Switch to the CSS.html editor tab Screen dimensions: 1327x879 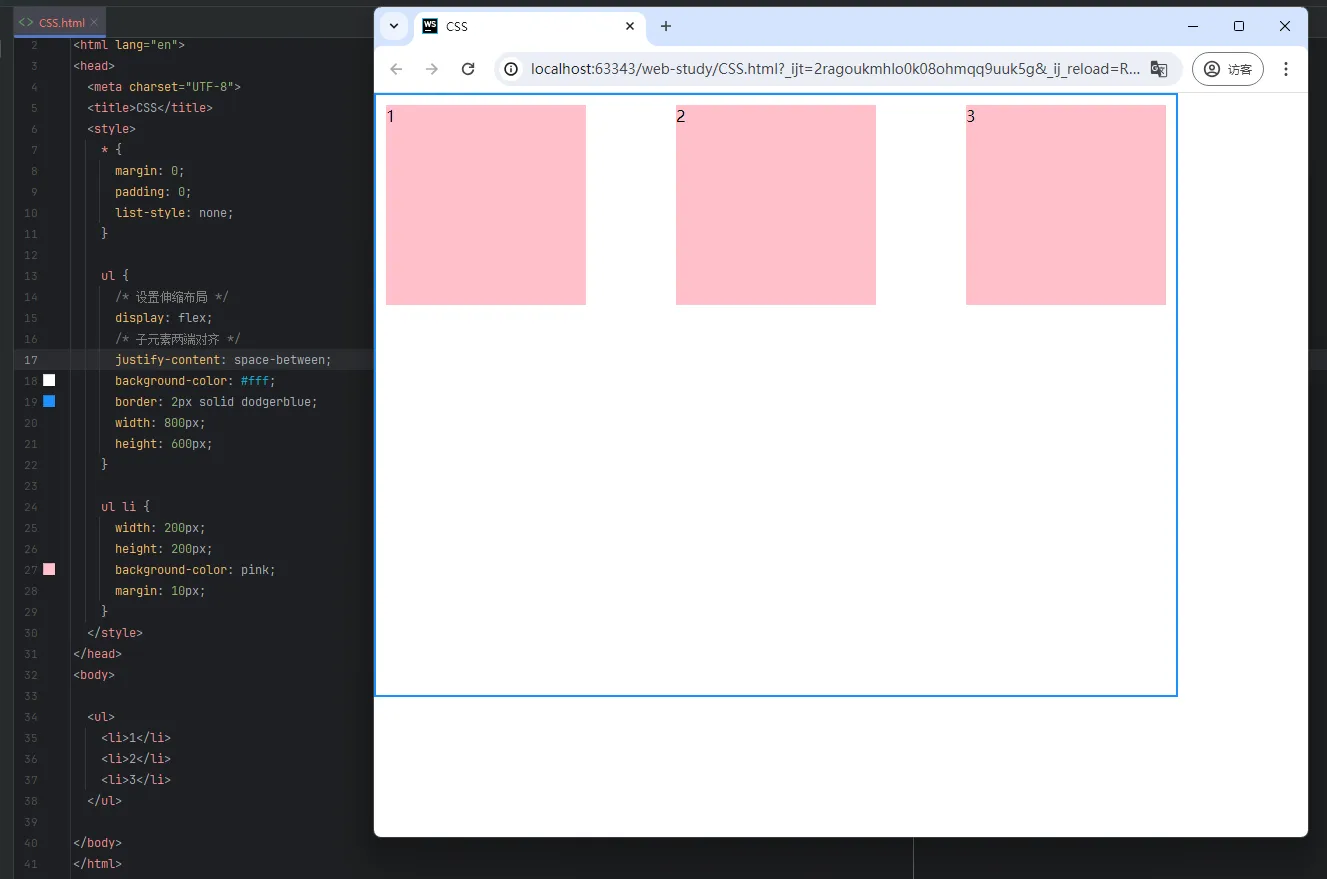click(x=58, y=22)
